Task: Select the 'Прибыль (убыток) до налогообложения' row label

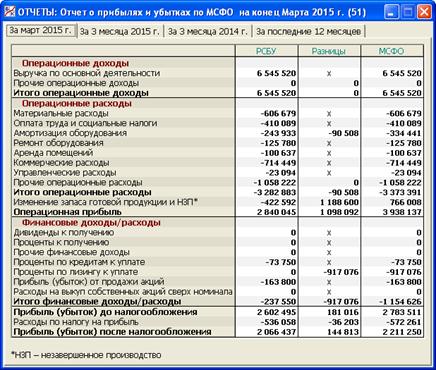Action: click(x=105, y=312)
